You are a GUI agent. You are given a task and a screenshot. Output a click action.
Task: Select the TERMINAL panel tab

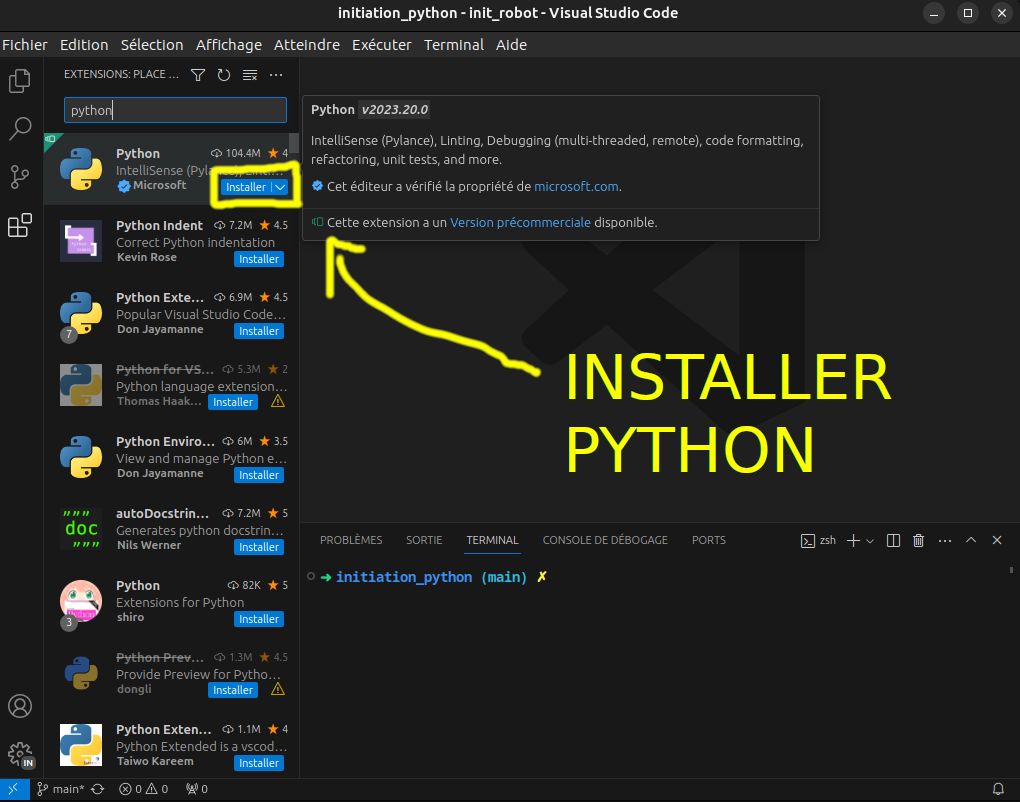click(x=492, y=541)
